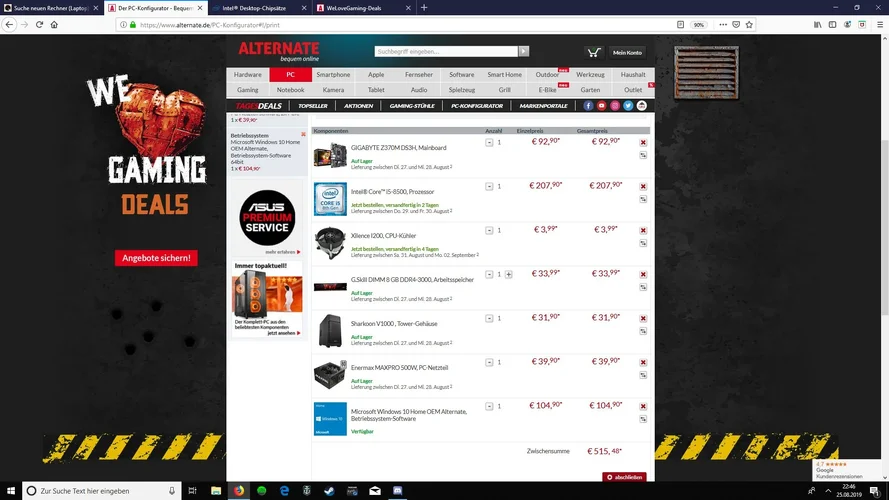Image resolution: width=889 pixels, height=500 pixels.
Task: Decrease quantity of Enermax MAXPRO 500W
Action: pos(489,362)
